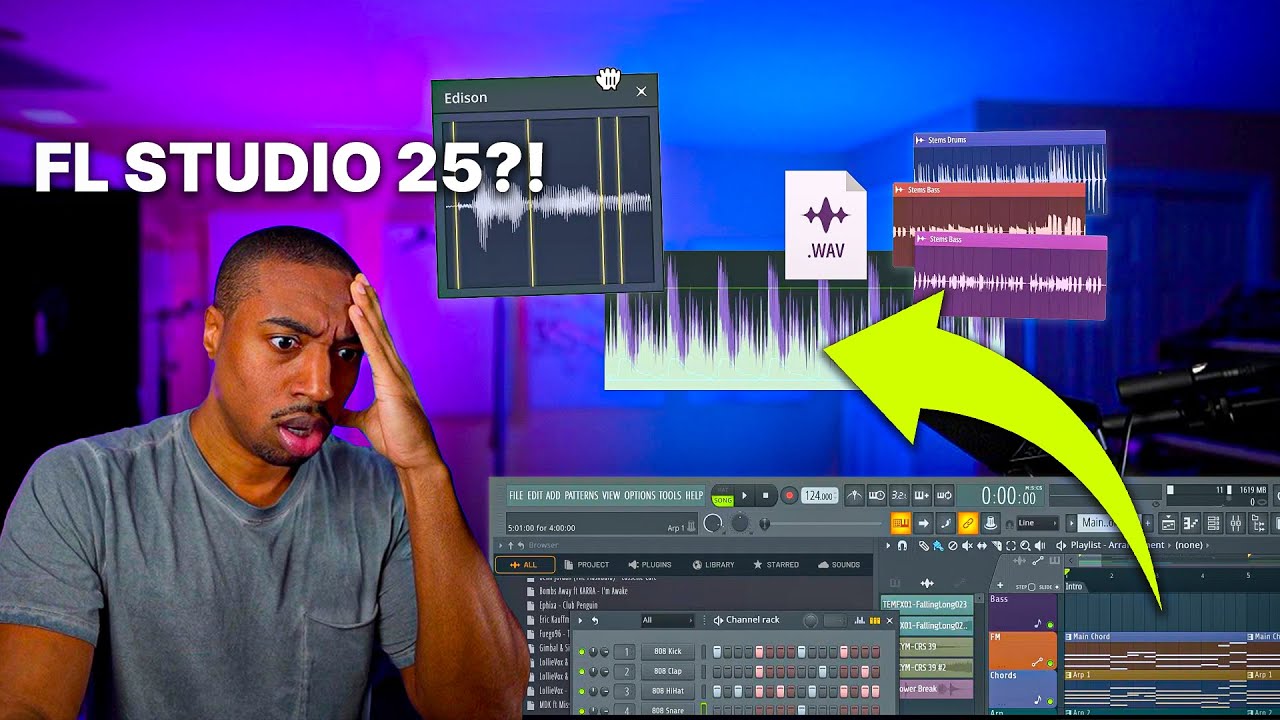Screen dimensions: 1280x720
Task: Click the Channel rack swing knob
Action: pyautogui.click(x=810, y=621)
